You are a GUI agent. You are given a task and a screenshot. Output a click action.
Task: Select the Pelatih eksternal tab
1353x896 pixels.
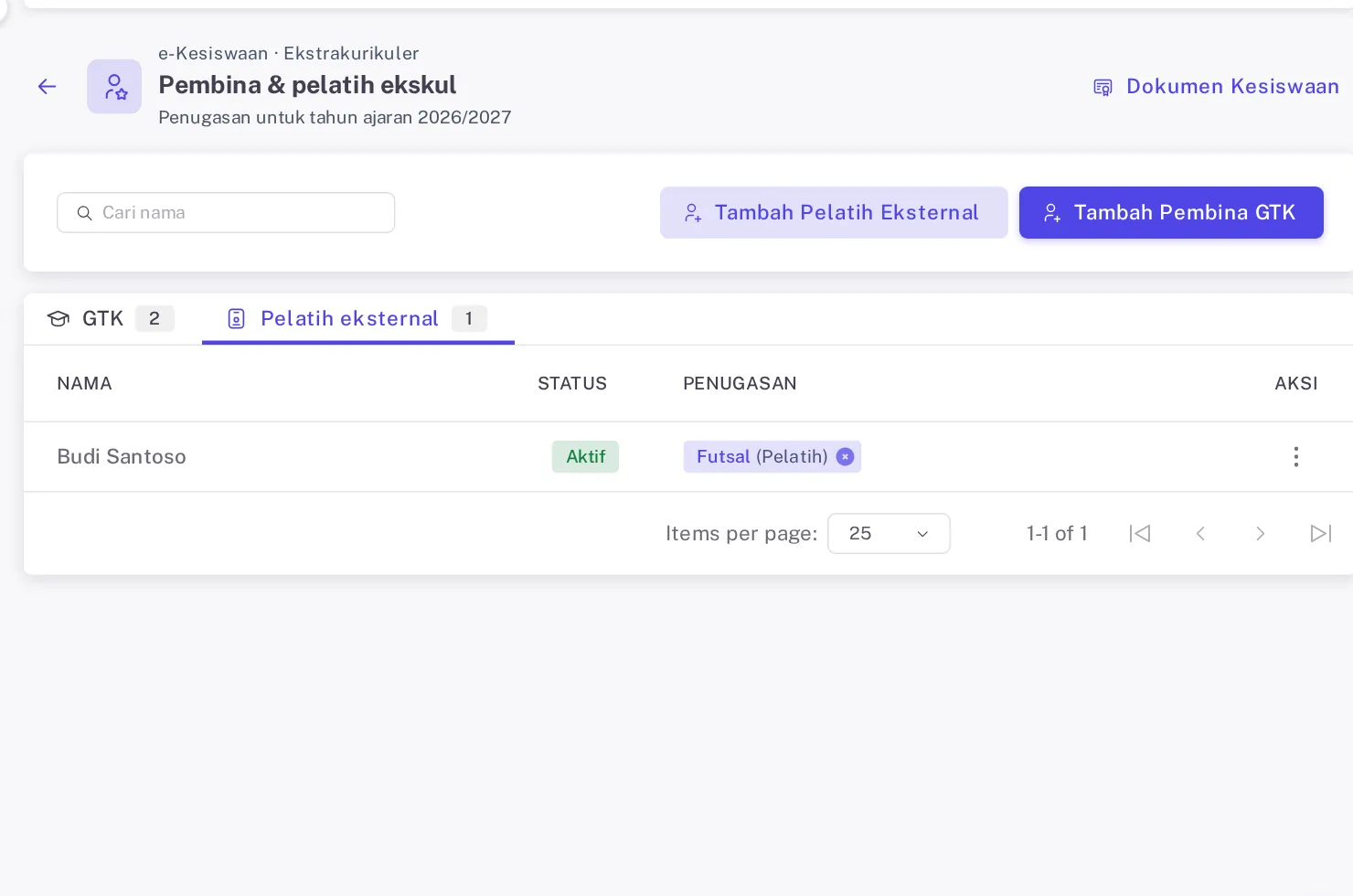click(358, 318)
